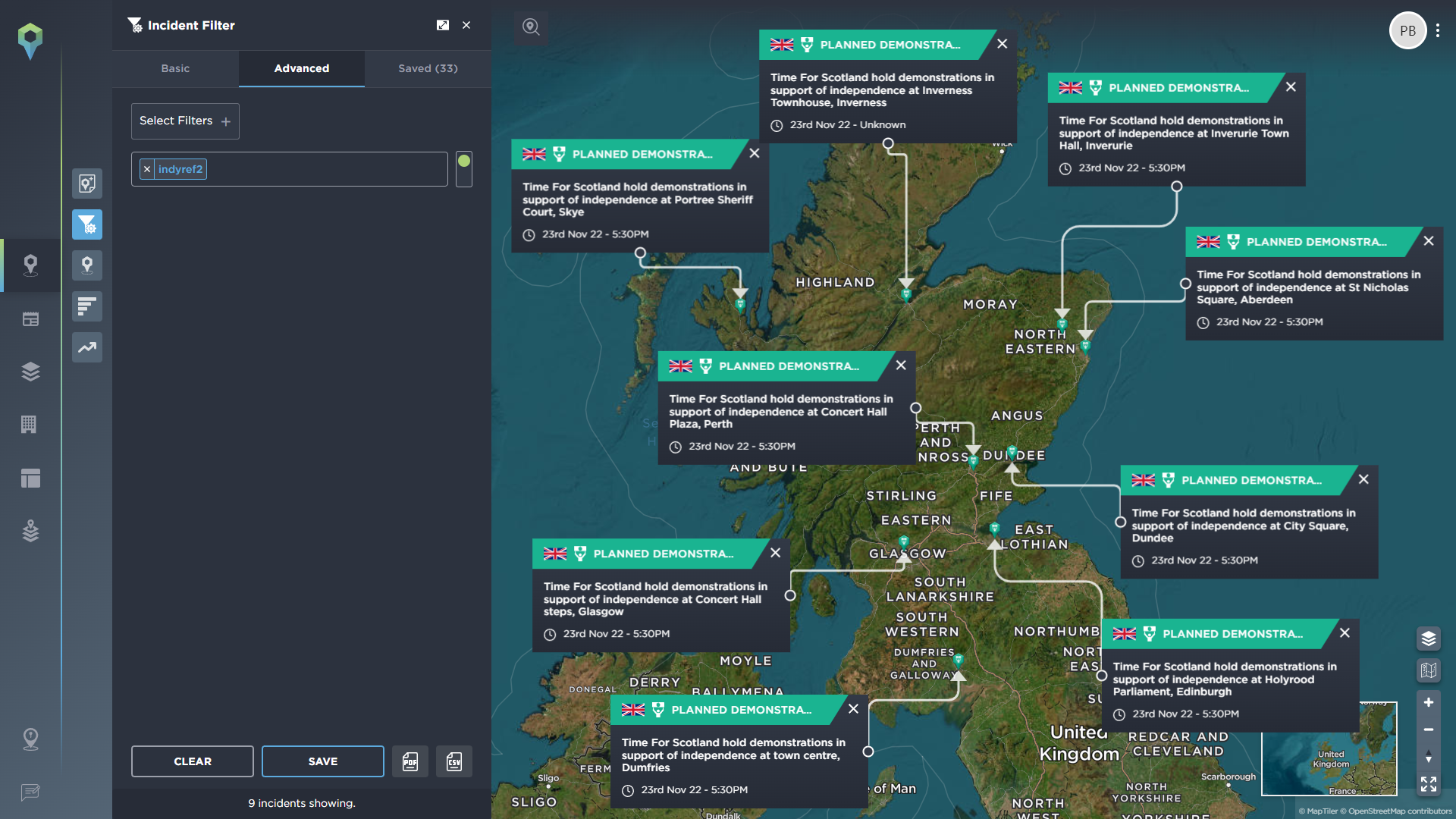This screenshot has height=819, width=1456.
Task: Close the Dundee demonstration card
Action: click(x=1363, y=479)
